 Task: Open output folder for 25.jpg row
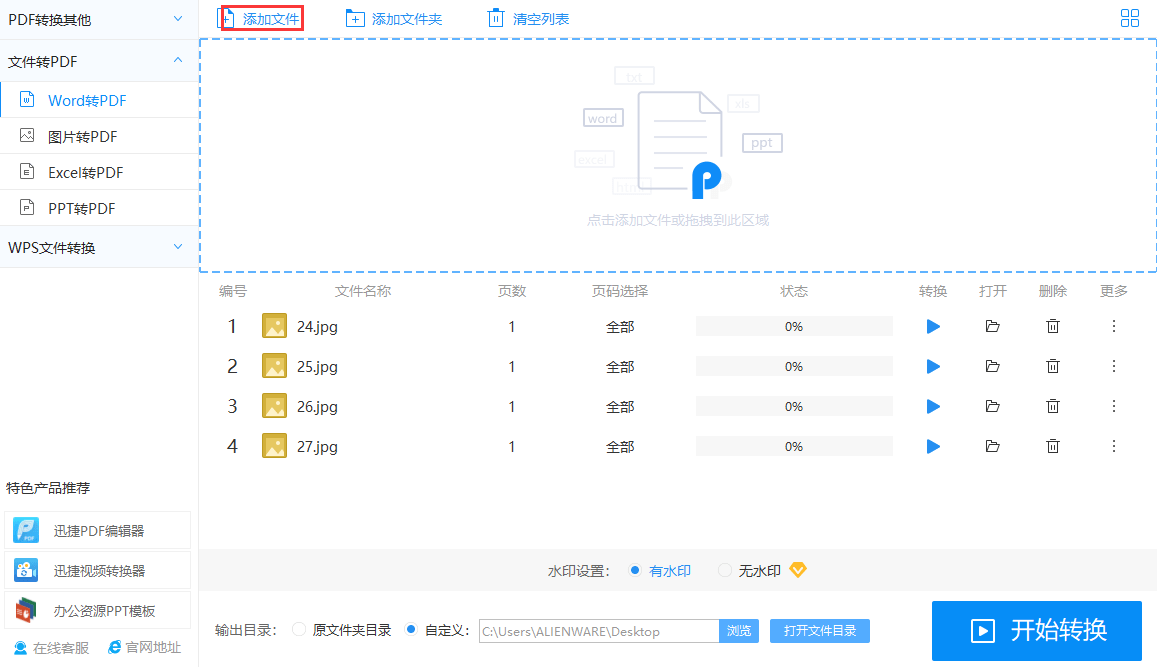point(992,366)
